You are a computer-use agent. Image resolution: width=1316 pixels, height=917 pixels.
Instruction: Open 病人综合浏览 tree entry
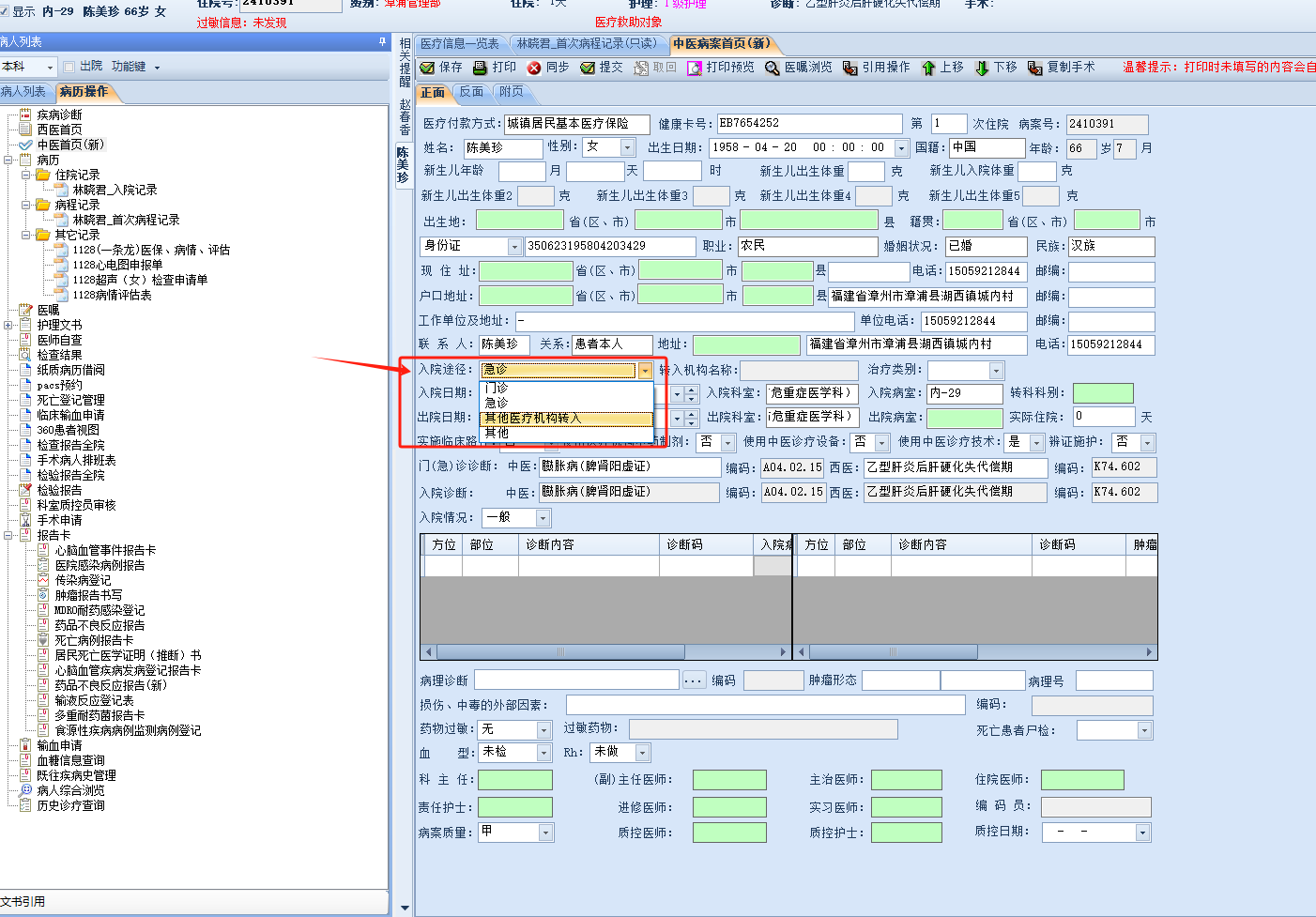click(x=70, y=790)
